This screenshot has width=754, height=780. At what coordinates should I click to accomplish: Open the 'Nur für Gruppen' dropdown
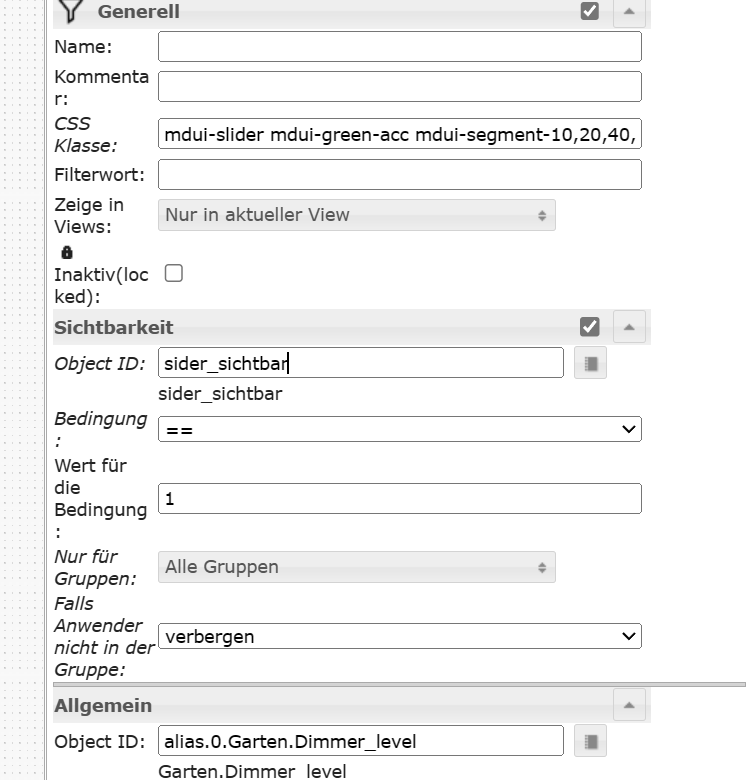pyautogui.click(x=356, y=567)
